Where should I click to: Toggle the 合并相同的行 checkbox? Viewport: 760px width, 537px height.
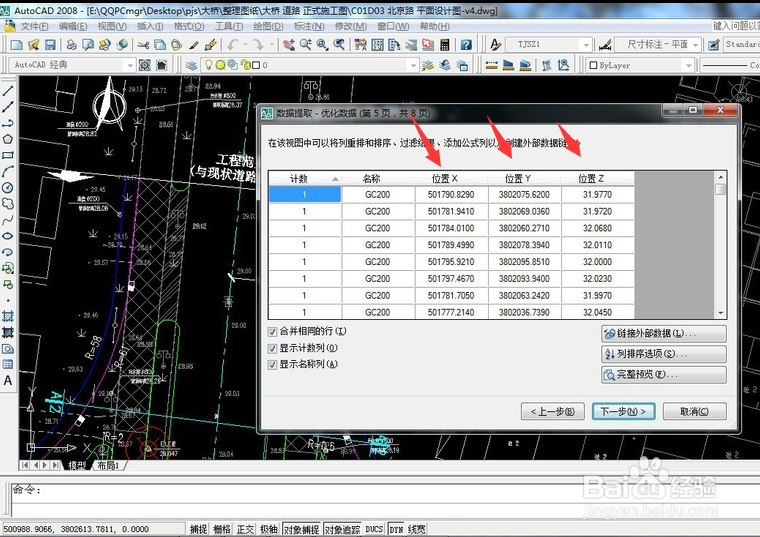click(272, 332)
